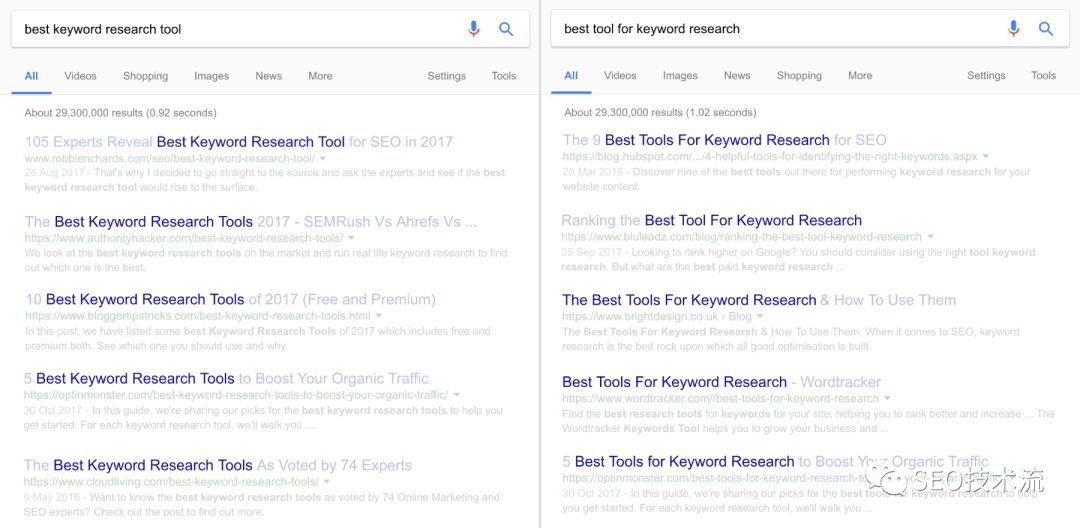The height and width of the screenshot is (528, 1080).
Task: Open More menu in right search pane
Action: point(860,76)
